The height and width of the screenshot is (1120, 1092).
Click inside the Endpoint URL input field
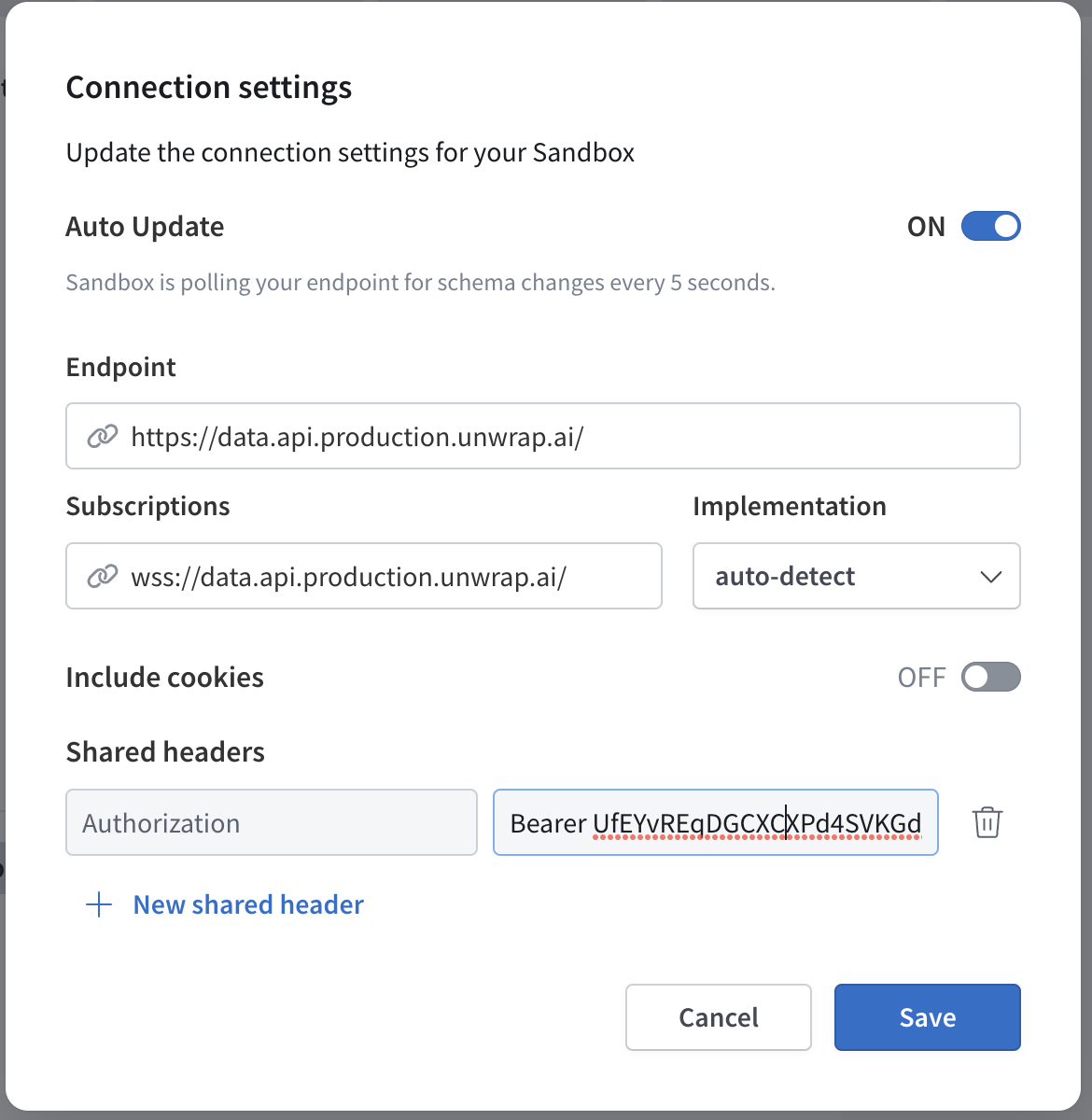coord(542,436)
